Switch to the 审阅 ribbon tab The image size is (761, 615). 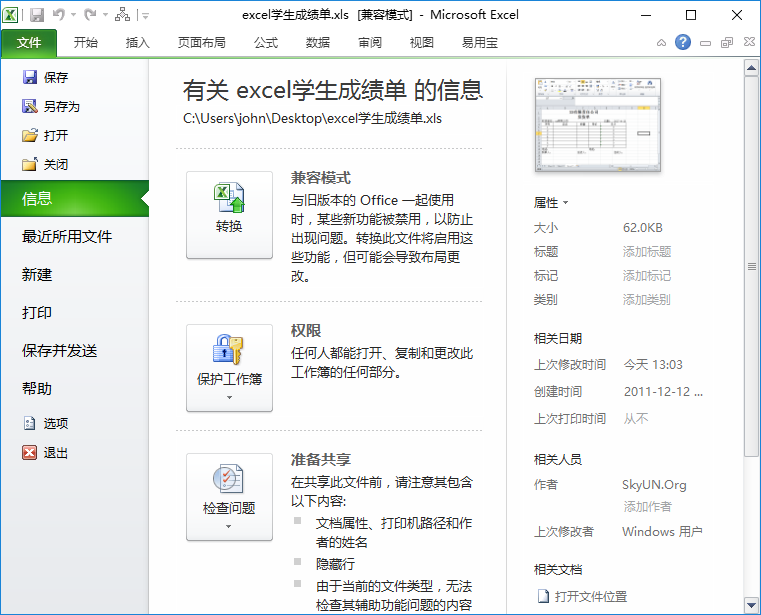point(370,43)
